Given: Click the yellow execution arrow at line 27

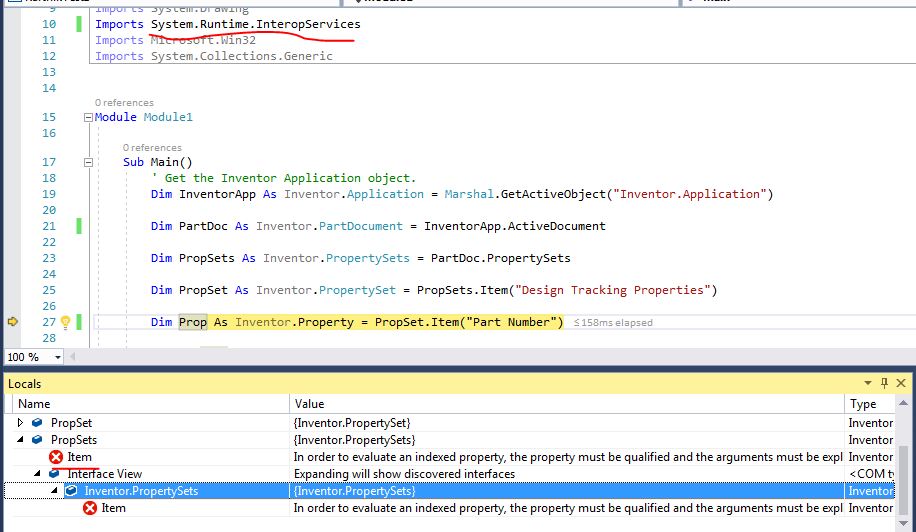Looking at the screenshot, I should pyautogui.click(x=13, y=322).
